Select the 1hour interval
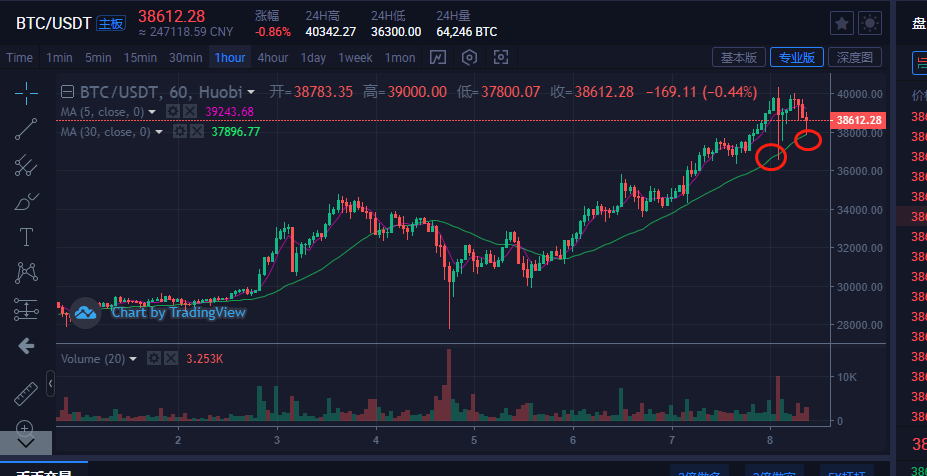 click(x=230, y=57)
